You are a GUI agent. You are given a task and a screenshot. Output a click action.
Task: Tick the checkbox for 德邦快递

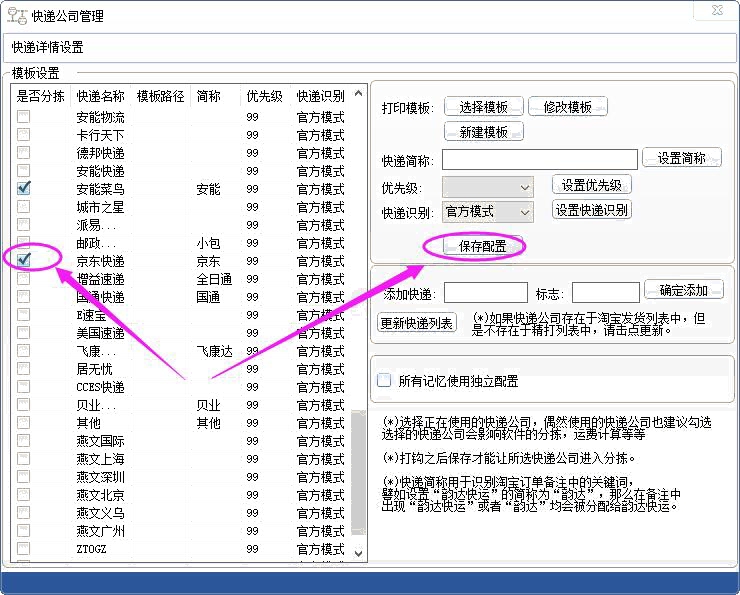pos(24,152)
